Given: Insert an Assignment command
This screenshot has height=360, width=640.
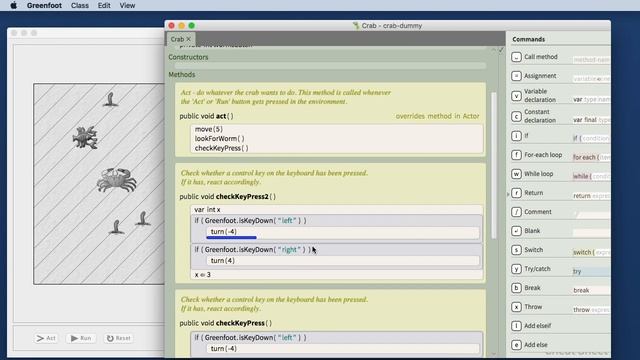Looking at the screenshot, I should (x=540, y=76).
